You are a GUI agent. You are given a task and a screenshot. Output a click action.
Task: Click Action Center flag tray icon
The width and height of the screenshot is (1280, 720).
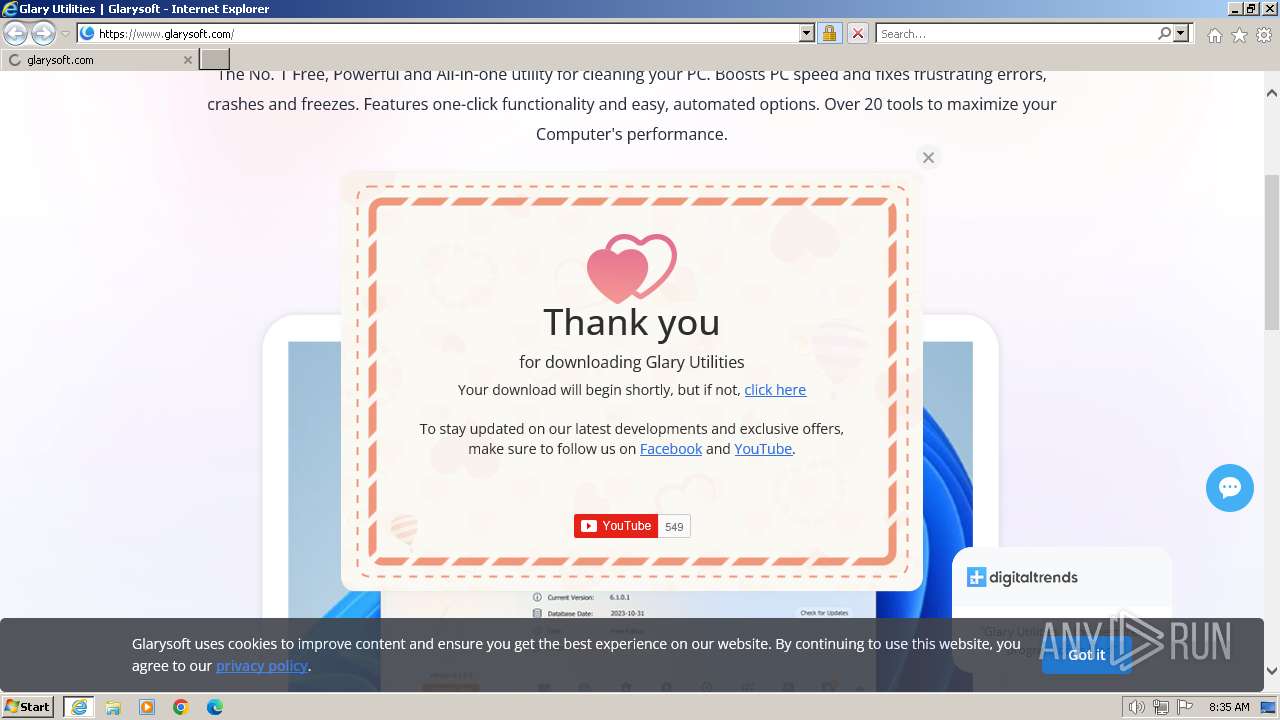[1184, 707]
